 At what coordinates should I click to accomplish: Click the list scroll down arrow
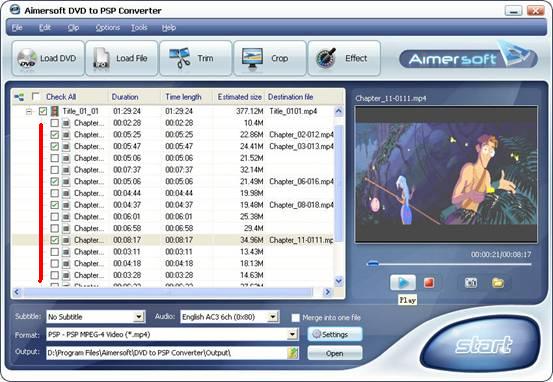pos(339,281)
